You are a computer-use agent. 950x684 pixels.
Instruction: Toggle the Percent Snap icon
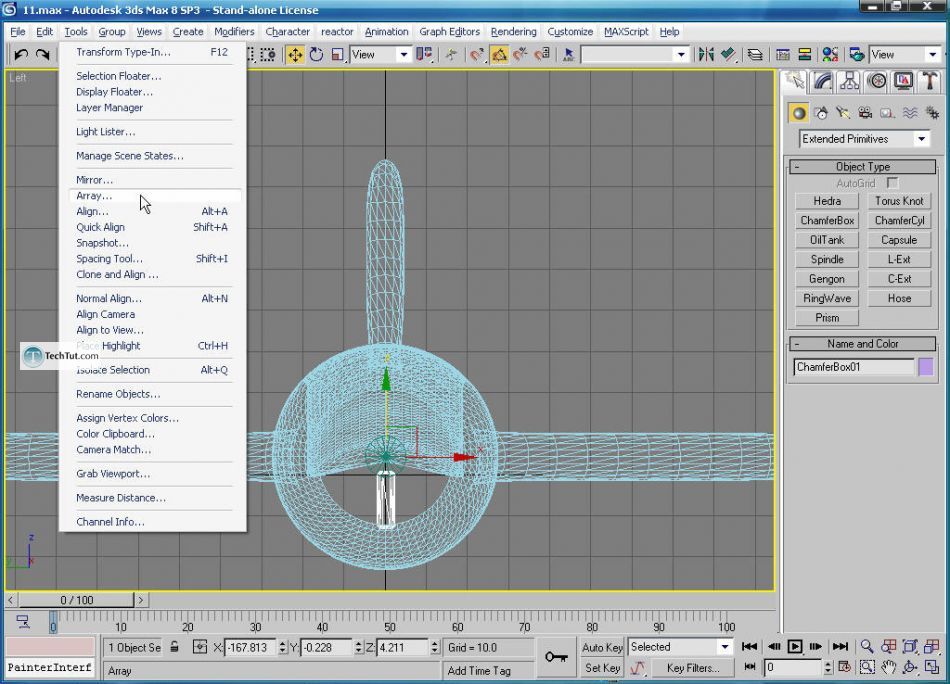(520, 55)
